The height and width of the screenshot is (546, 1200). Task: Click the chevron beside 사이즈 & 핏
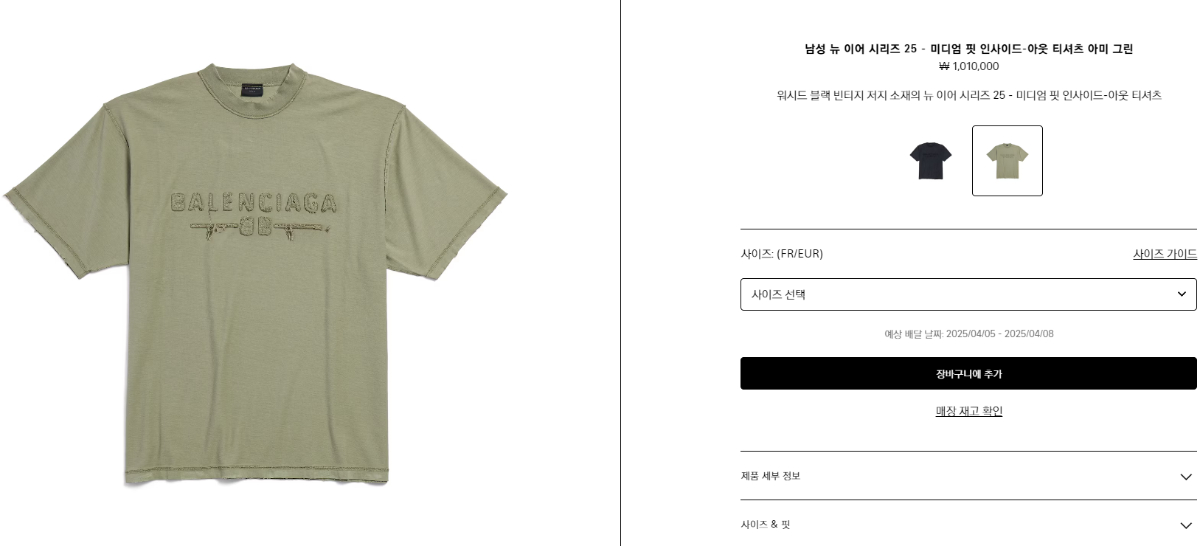point(1186,525)
